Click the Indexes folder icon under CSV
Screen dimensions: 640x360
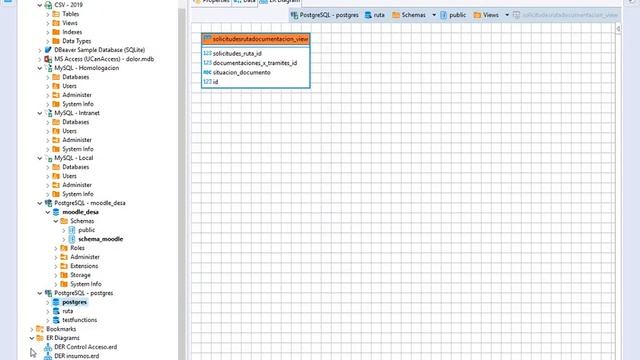pos(56,32)
